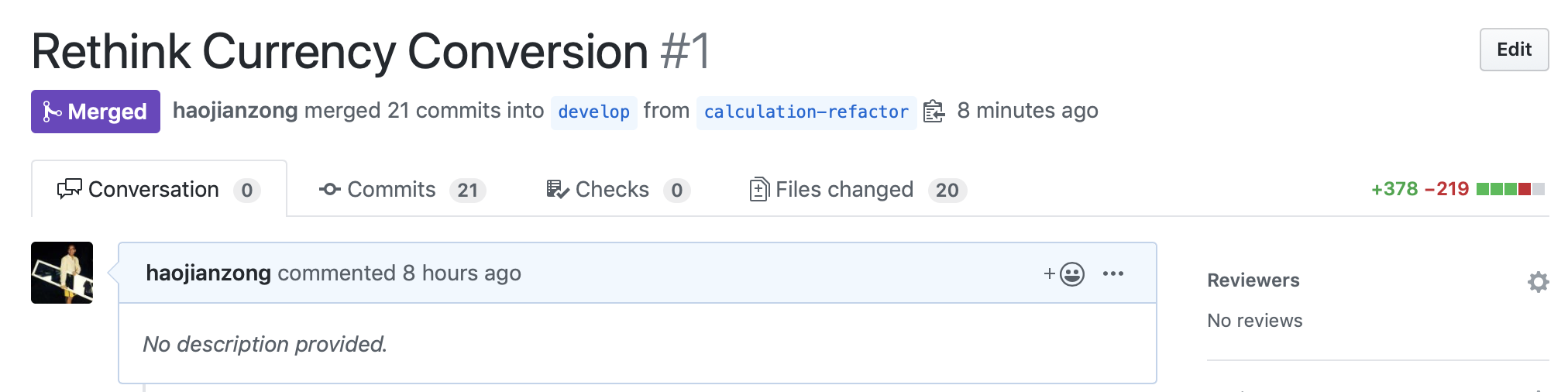This screenshot has width=1568, height=392.
Task: Click the haojianzong avatar thumbnail
Action: (62, 273)
